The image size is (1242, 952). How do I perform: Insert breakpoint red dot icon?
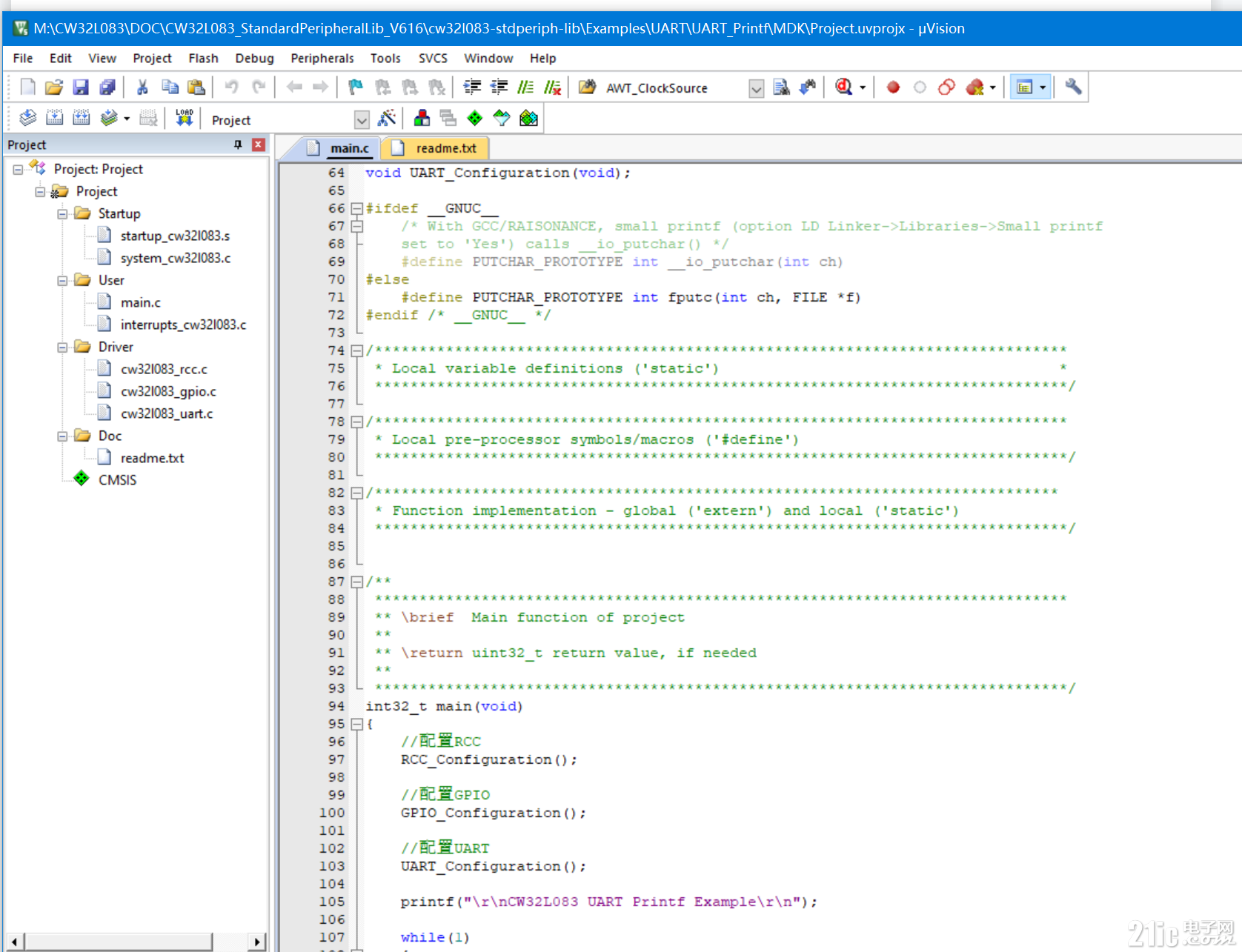[x=893, y=87]
